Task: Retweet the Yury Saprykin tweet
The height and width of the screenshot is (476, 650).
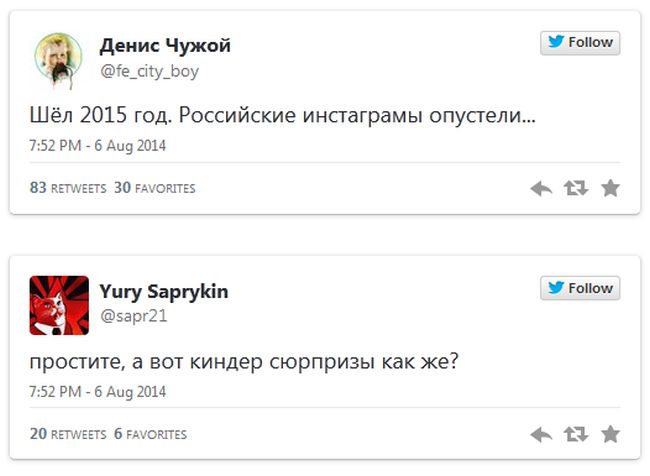Action: click(575, 434)
